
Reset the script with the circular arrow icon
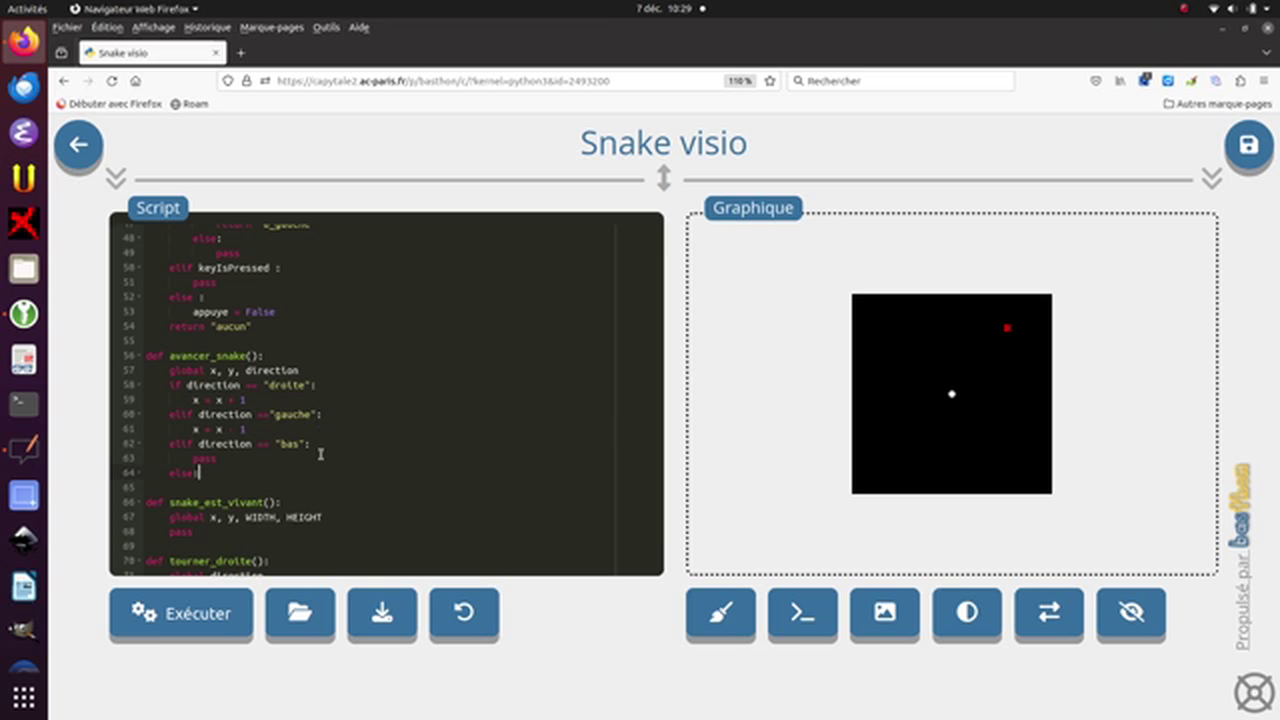click(x=463, y=613)
